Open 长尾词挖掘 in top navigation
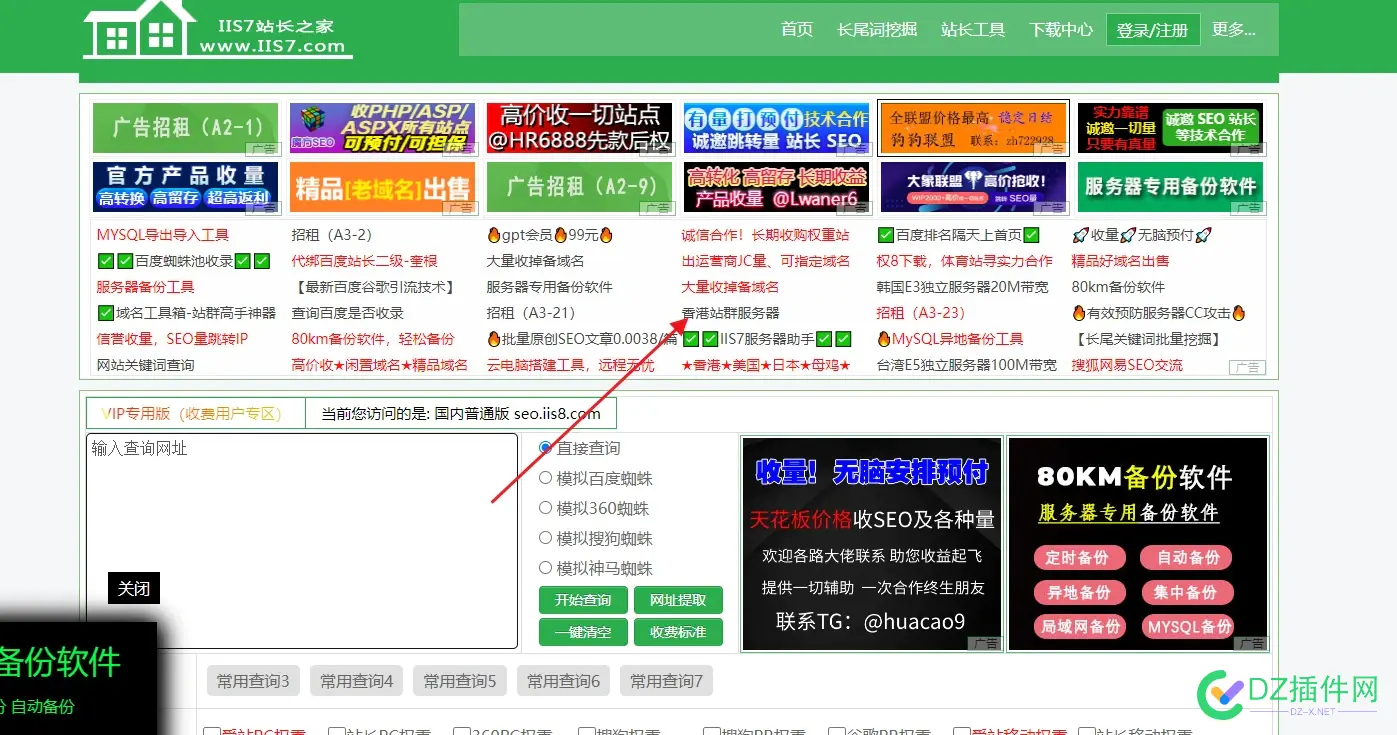This screenshot has width=1397, height=735. click(877, 30)
